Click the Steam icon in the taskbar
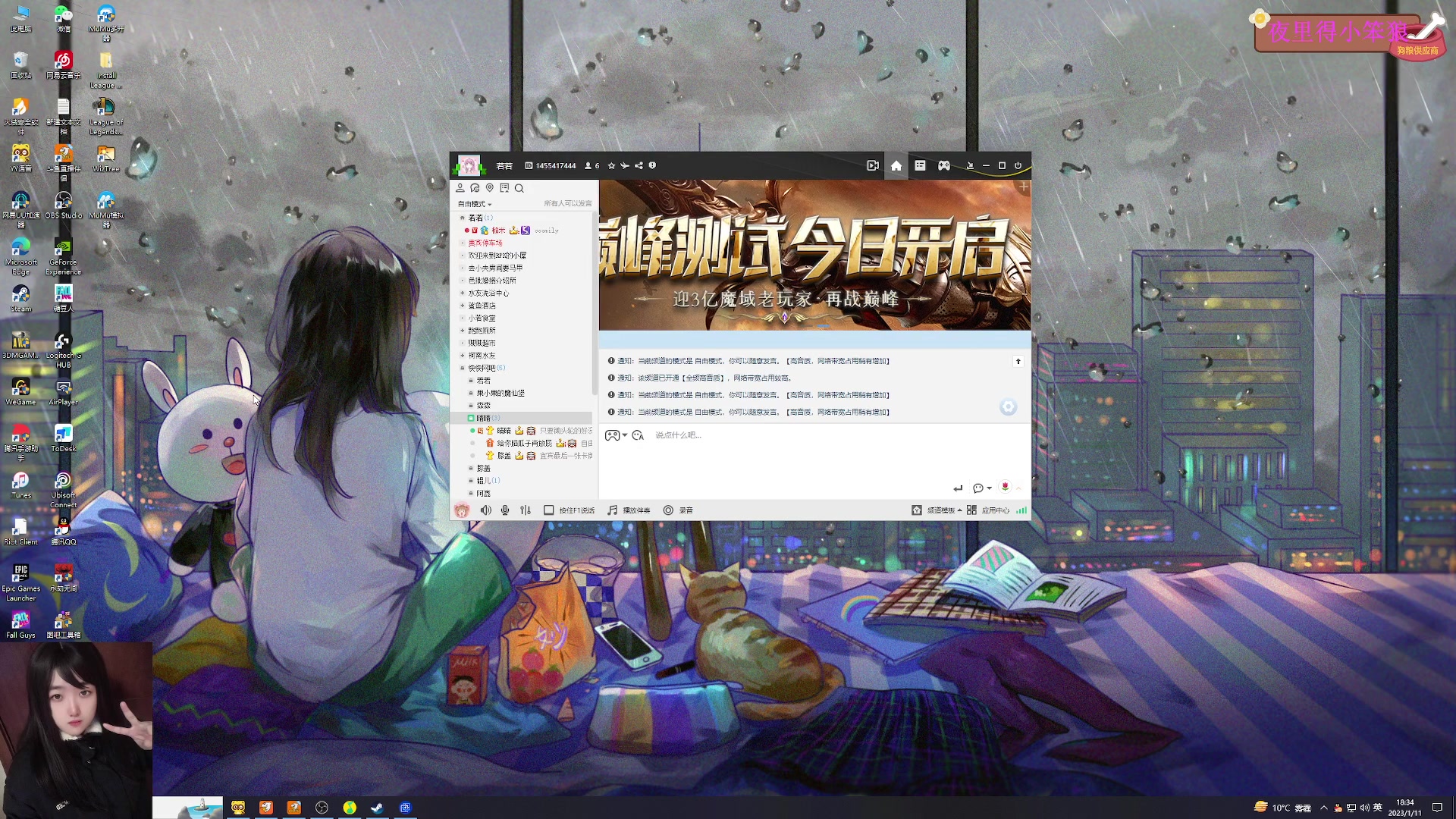1456x819 pixels. [377, 808]
